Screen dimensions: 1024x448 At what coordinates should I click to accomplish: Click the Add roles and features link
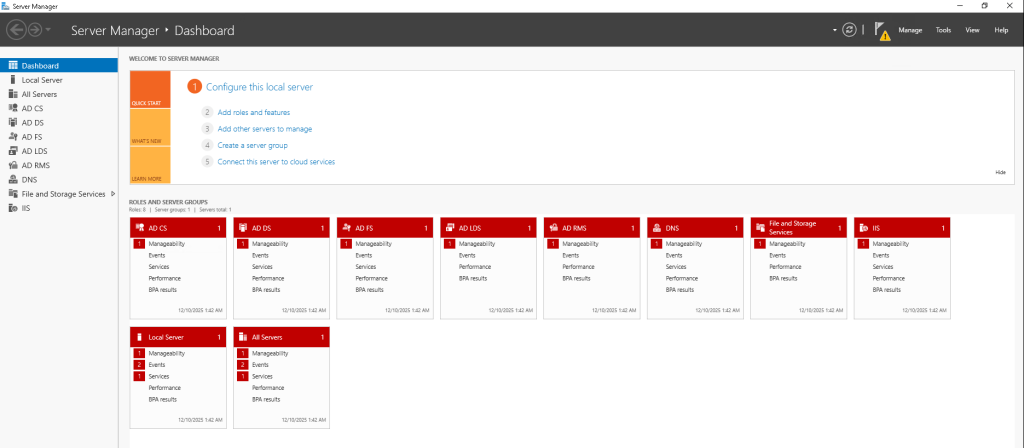(253, 113)
